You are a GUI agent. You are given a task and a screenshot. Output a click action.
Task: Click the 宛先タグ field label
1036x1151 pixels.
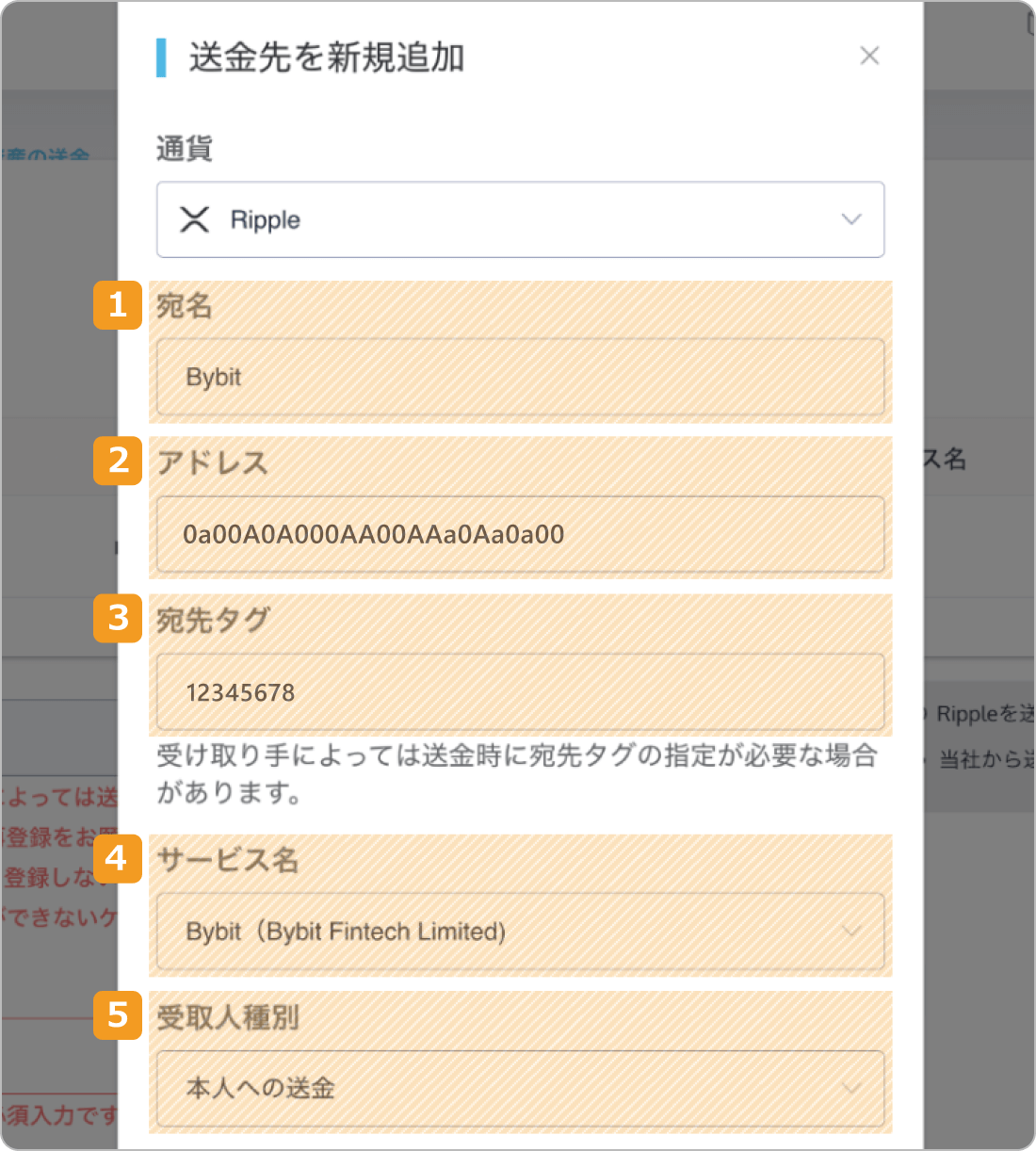[x=213, y=621]
